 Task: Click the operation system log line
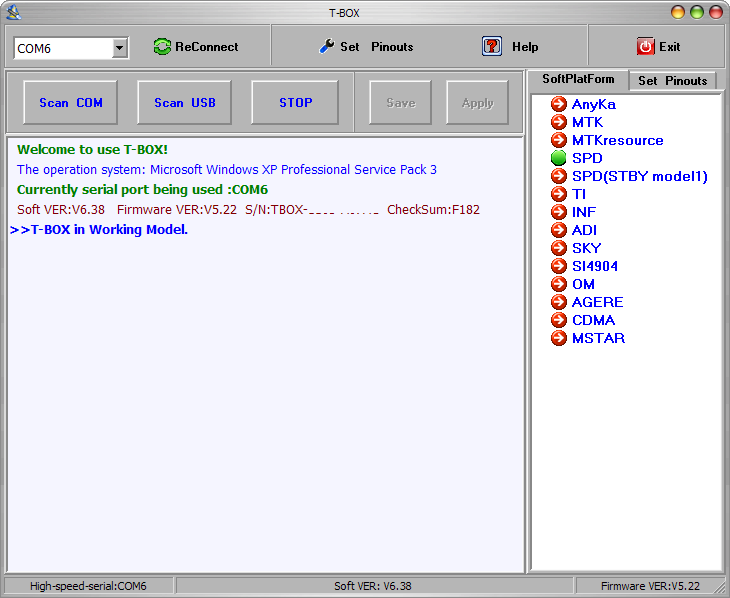click(227, 170)
